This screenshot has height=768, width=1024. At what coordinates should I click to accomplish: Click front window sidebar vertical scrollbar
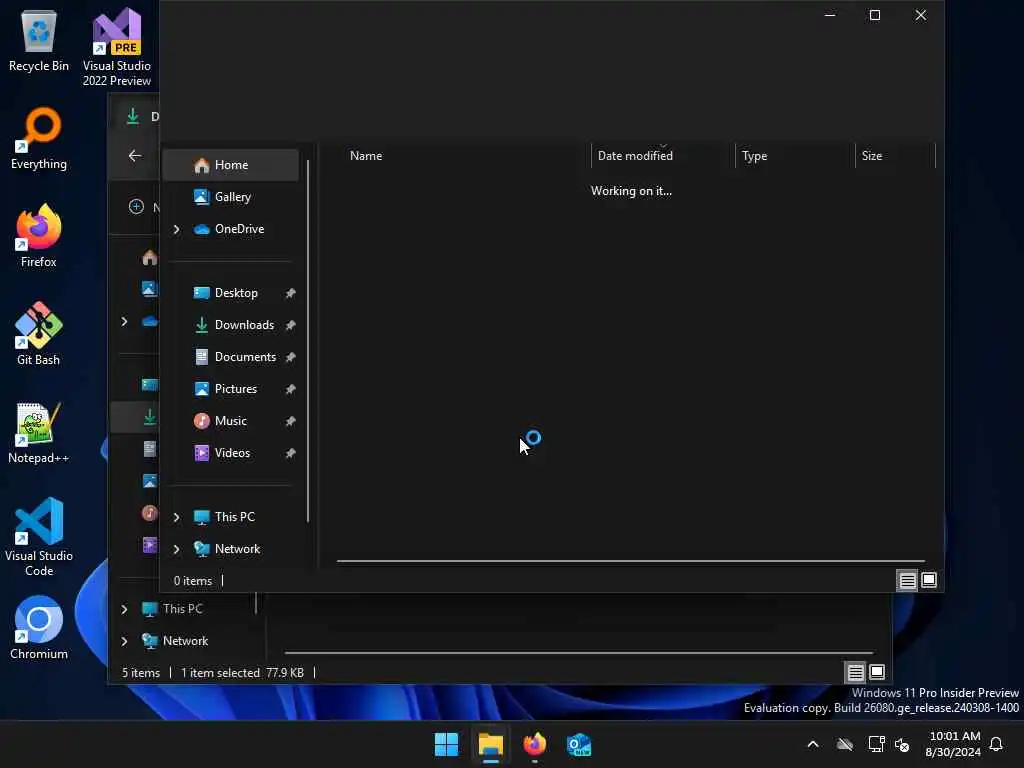click(x=308, y=340)
